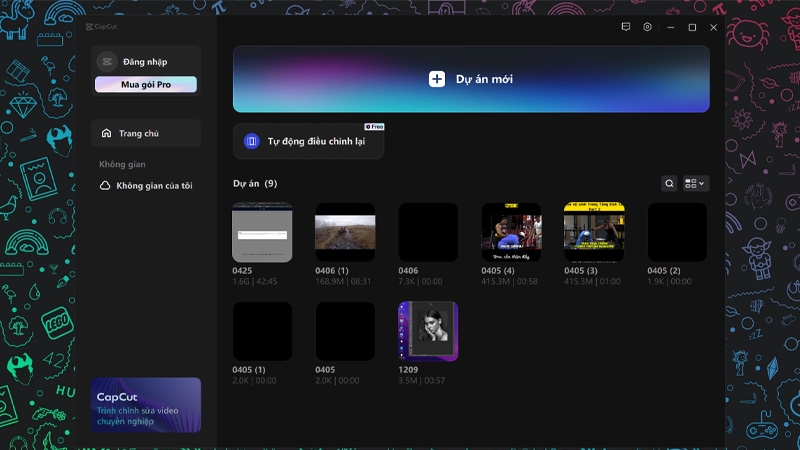Maximize the CapCut window

692,27
